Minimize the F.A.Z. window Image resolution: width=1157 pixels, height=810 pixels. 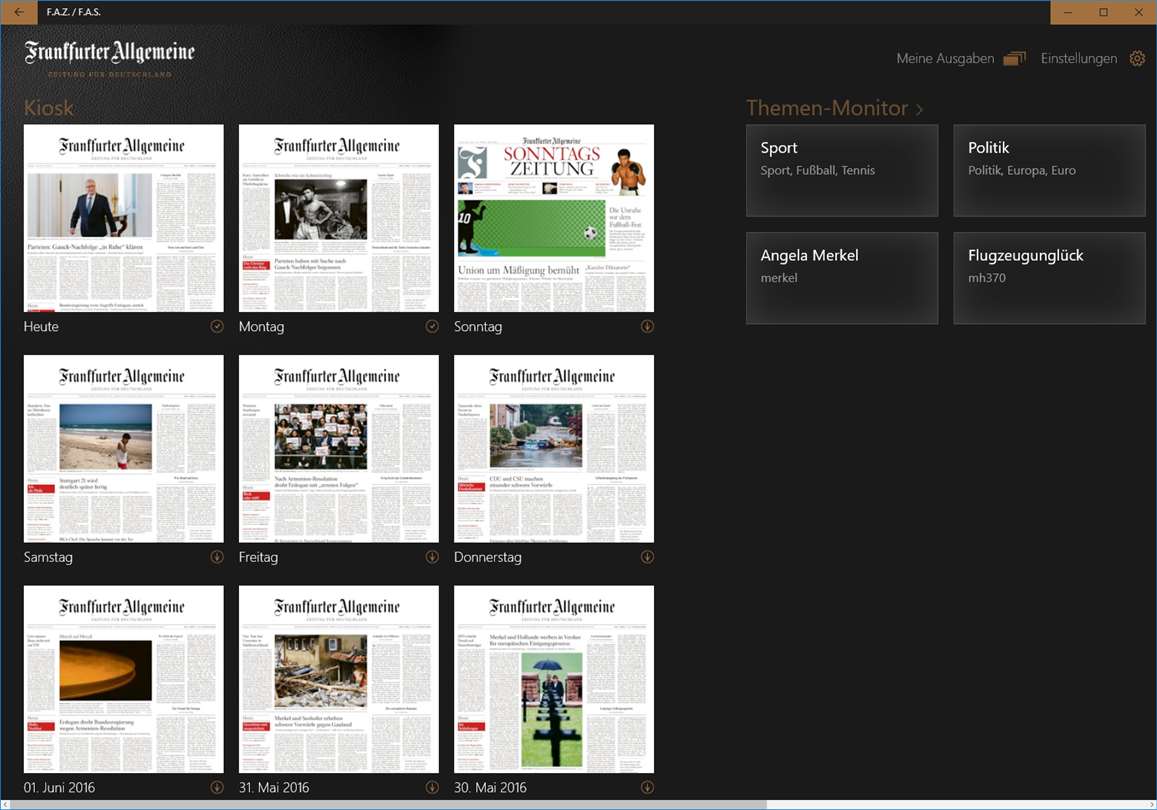(1068, 12)
